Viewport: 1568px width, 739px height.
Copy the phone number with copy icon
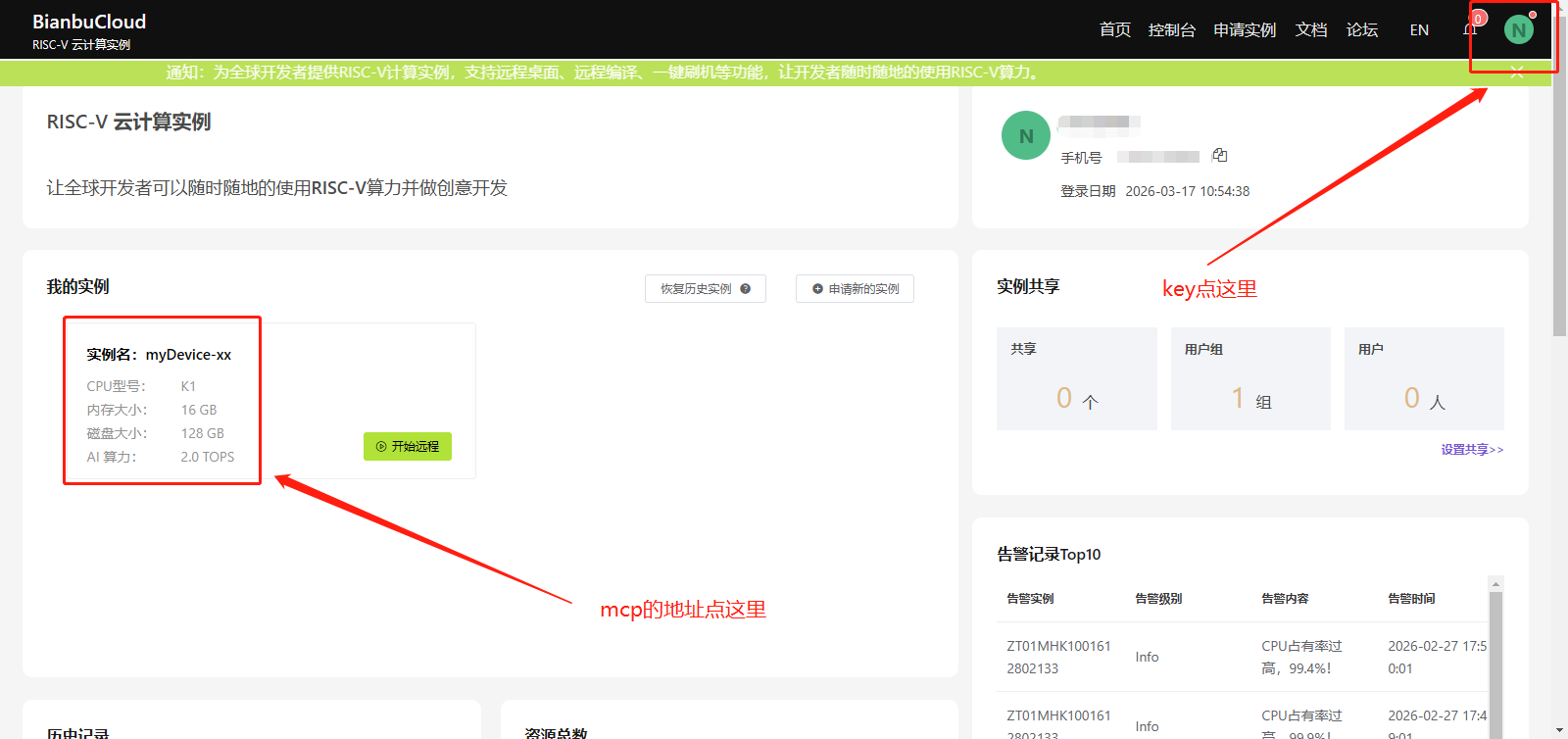click(1220, 155)
